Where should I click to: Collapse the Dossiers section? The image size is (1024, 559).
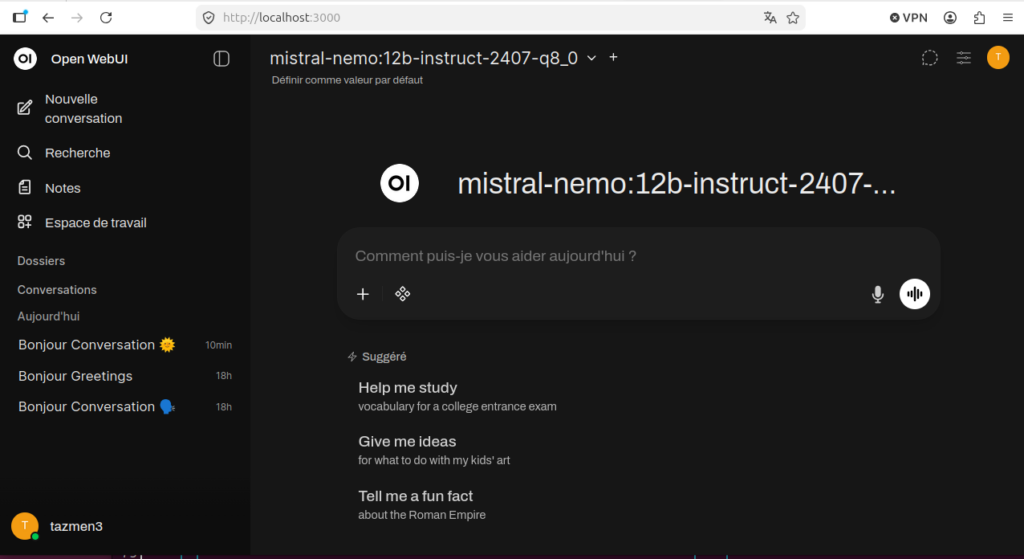[x=41, y=261]
